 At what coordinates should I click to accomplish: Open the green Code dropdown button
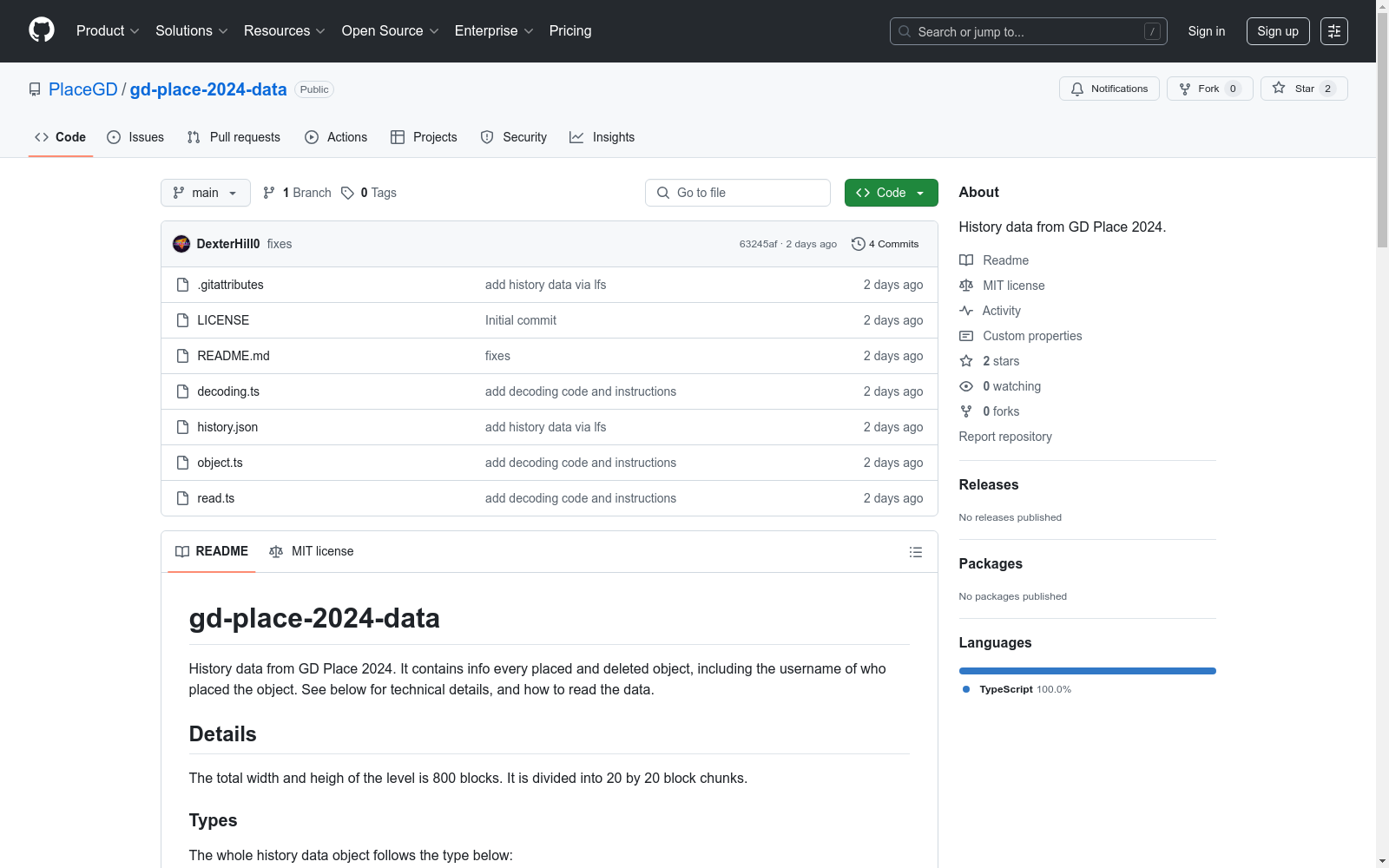pyautogui.click(x=891, y=193)
